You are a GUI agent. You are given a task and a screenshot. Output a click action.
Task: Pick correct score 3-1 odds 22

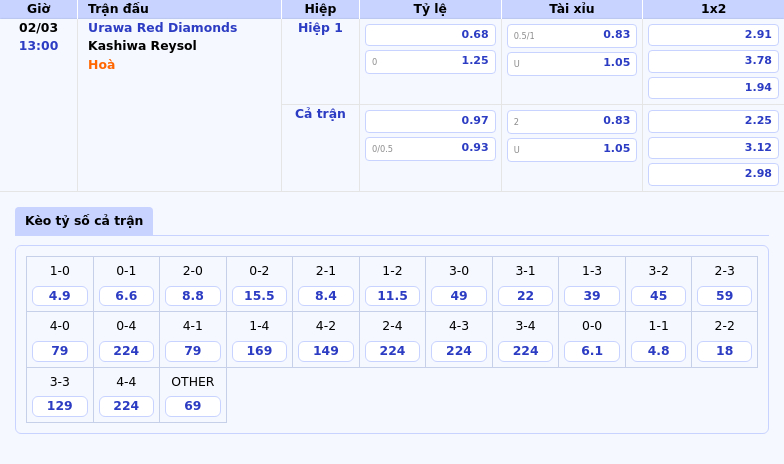click(526, 296)
